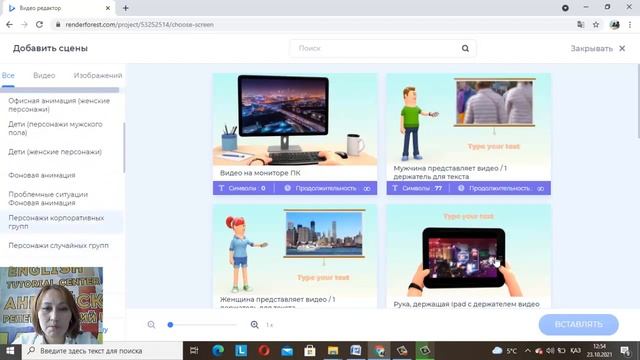Screen dimensions: 640x360
Task: Open the Chrome three-dot menu
Action: click(630, 24)
